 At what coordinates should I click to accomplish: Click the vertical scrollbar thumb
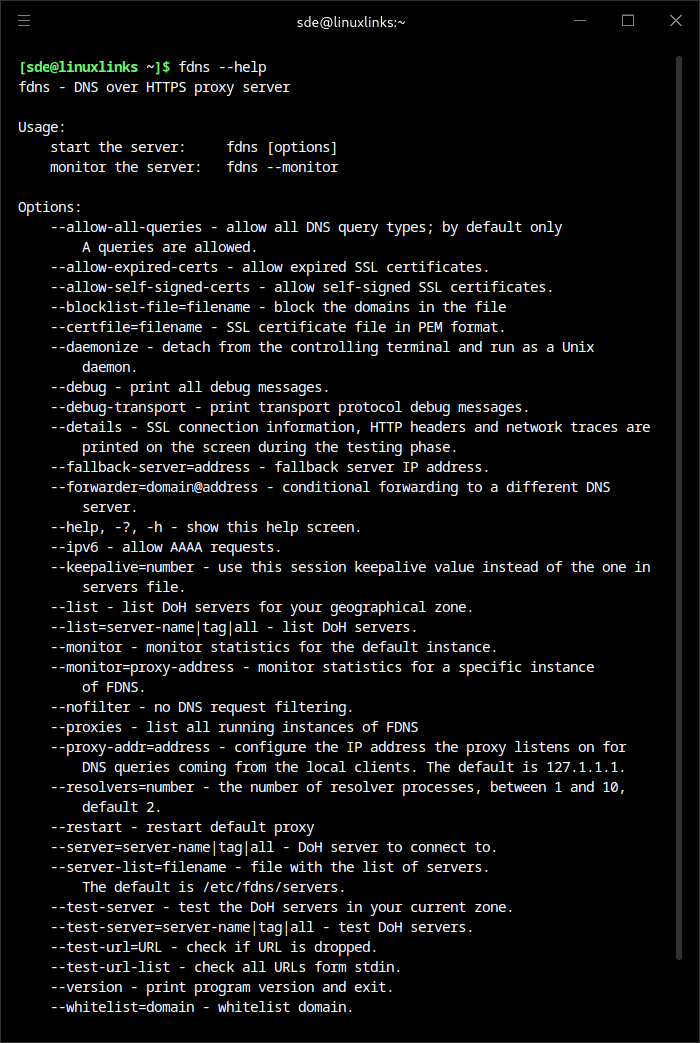point(679,508)
